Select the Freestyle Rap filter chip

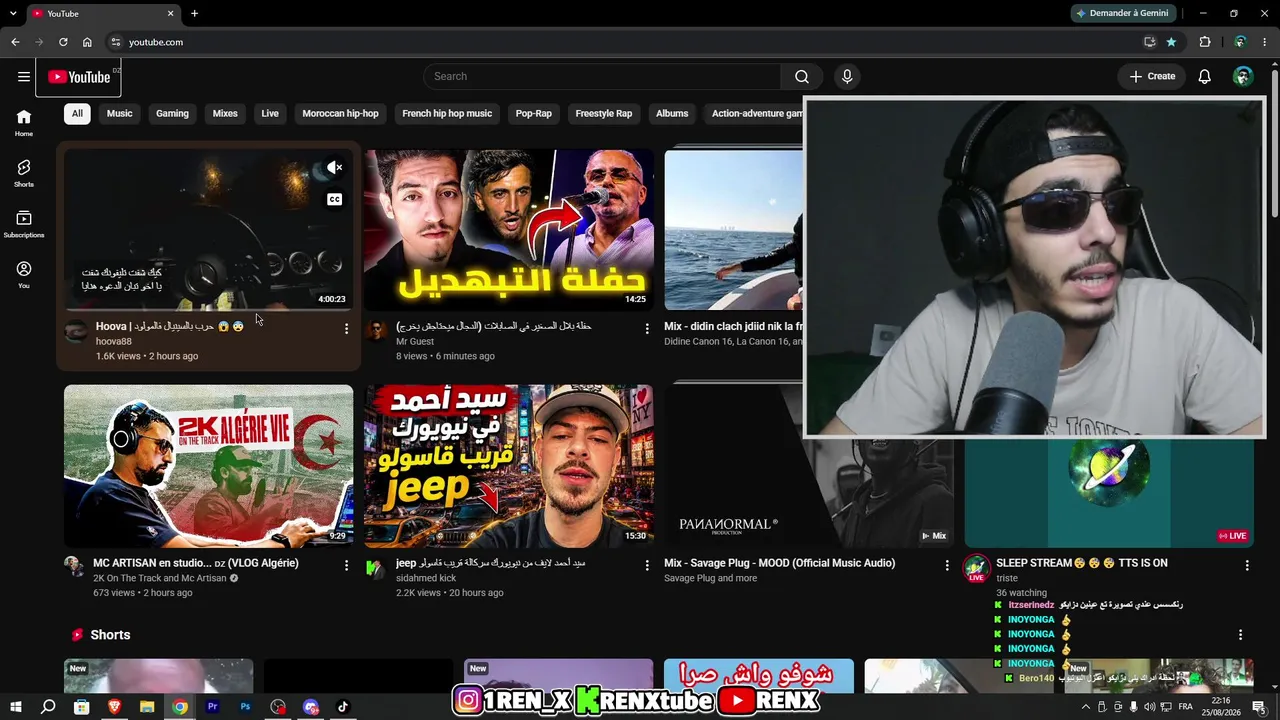click(604, 113)
